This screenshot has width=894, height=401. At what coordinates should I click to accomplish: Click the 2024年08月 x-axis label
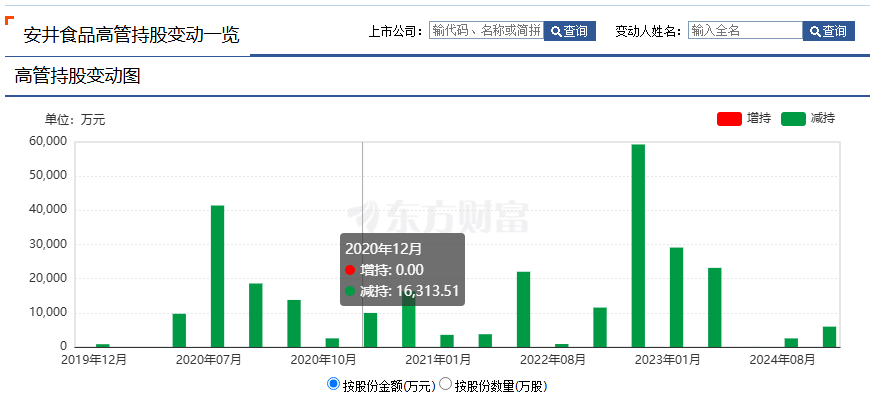point(782,361)
